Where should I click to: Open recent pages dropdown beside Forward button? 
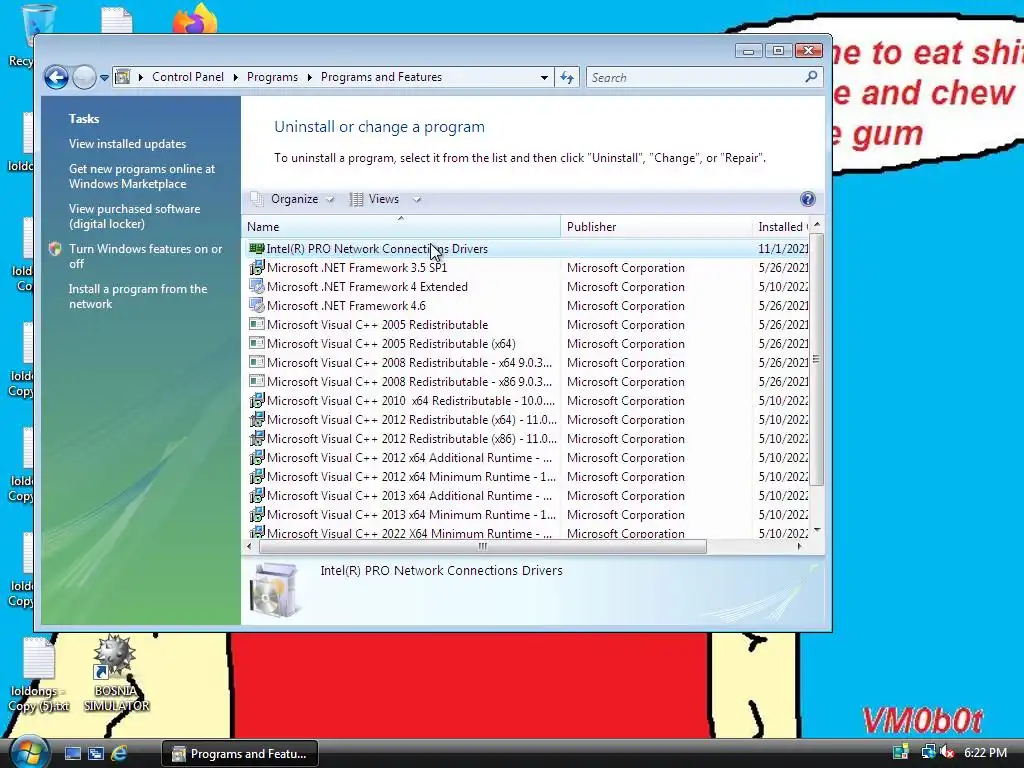(x=104, y=78)
